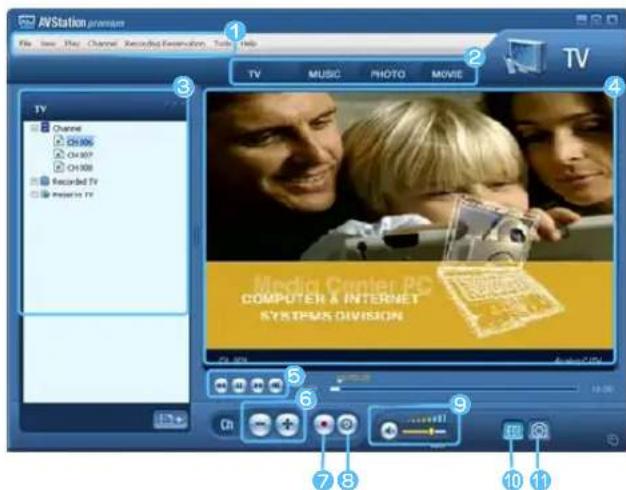Open the Recording Reservation menu
Viewport: 626px width, 490px height.
164,43
